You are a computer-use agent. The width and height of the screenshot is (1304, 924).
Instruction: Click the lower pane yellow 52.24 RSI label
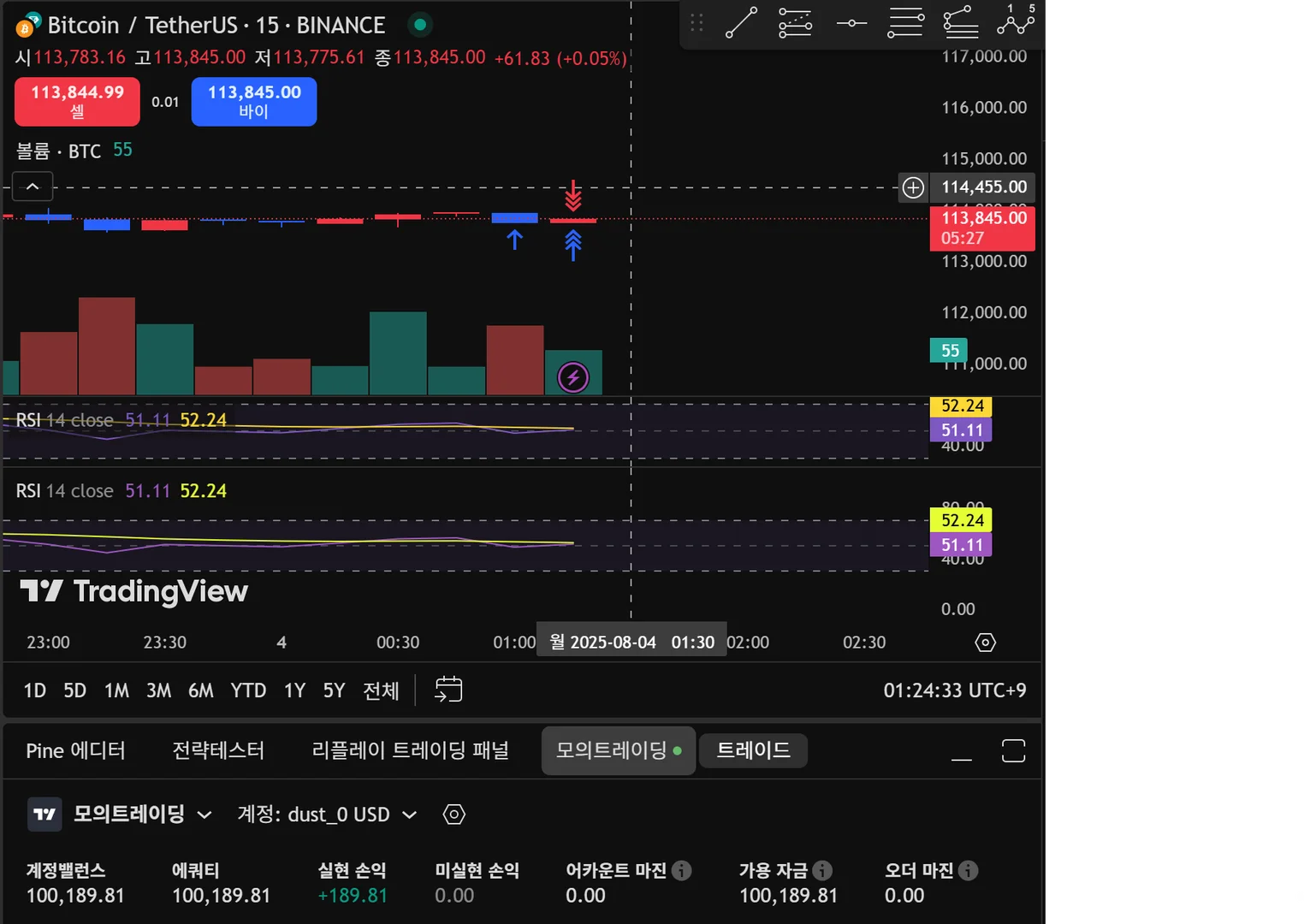[961, 520]
